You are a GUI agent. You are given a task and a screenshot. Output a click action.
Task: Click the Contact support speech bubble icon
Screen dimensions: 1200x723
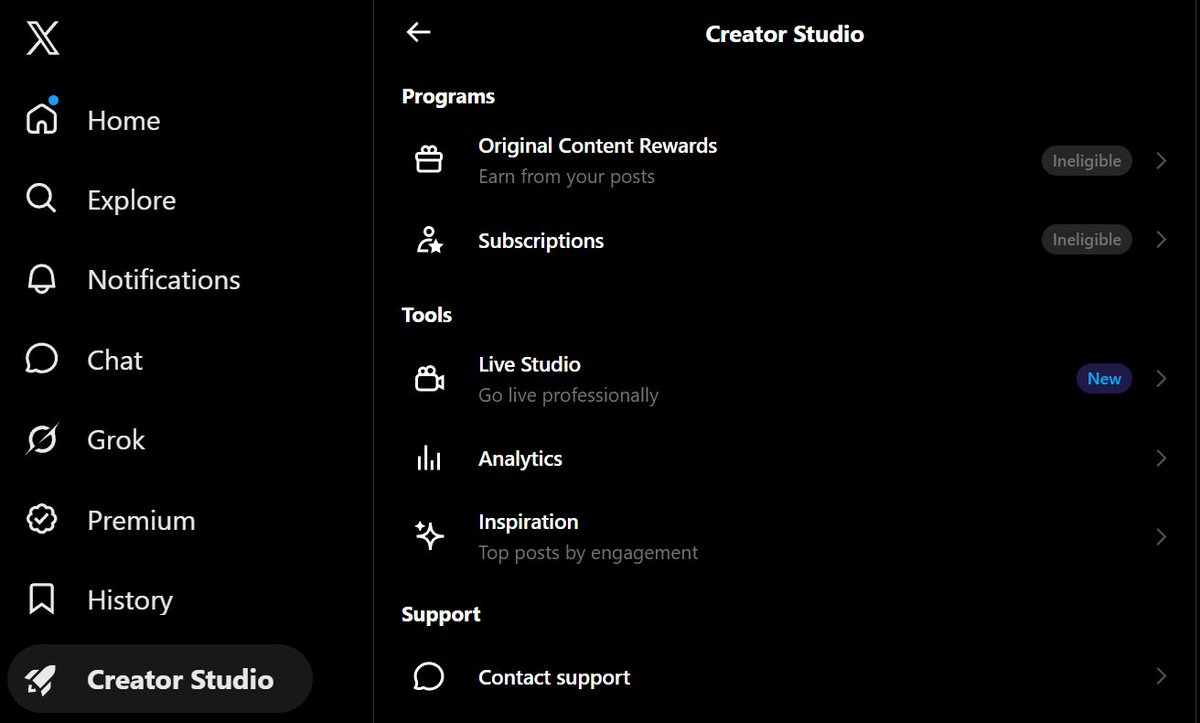pyautogui.click(x=429, y=677)
